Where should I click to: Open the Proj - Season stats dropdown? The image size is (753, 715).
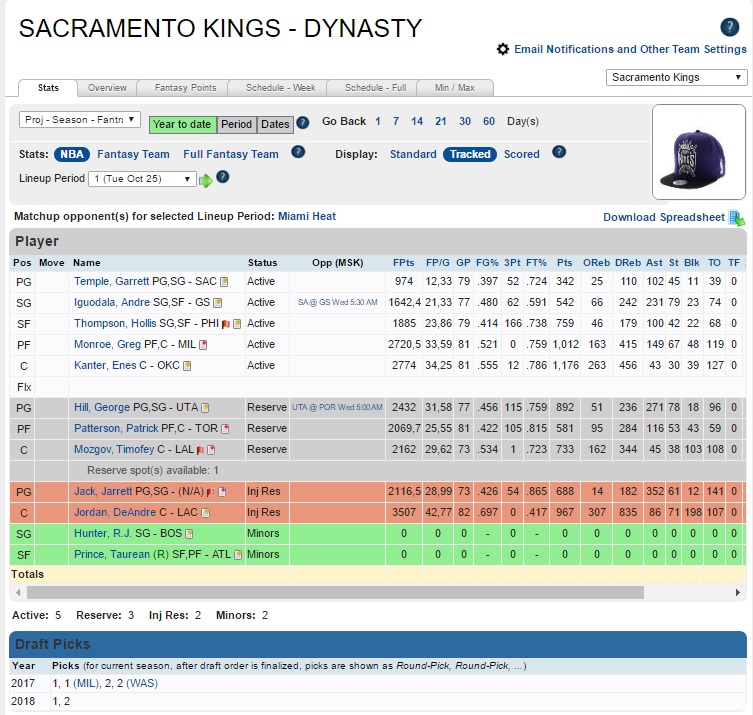[80, 120]
